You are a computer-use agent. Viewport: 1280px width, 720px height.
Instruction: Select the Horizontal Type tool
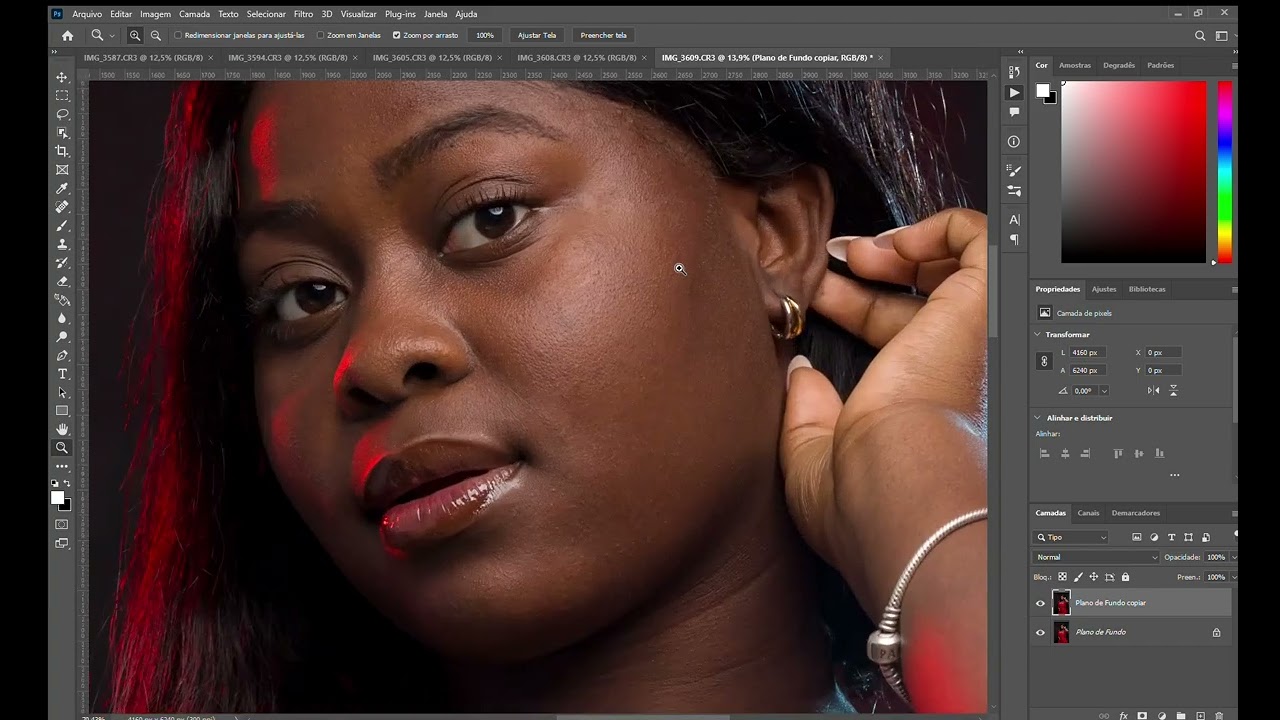pos(62,374)
